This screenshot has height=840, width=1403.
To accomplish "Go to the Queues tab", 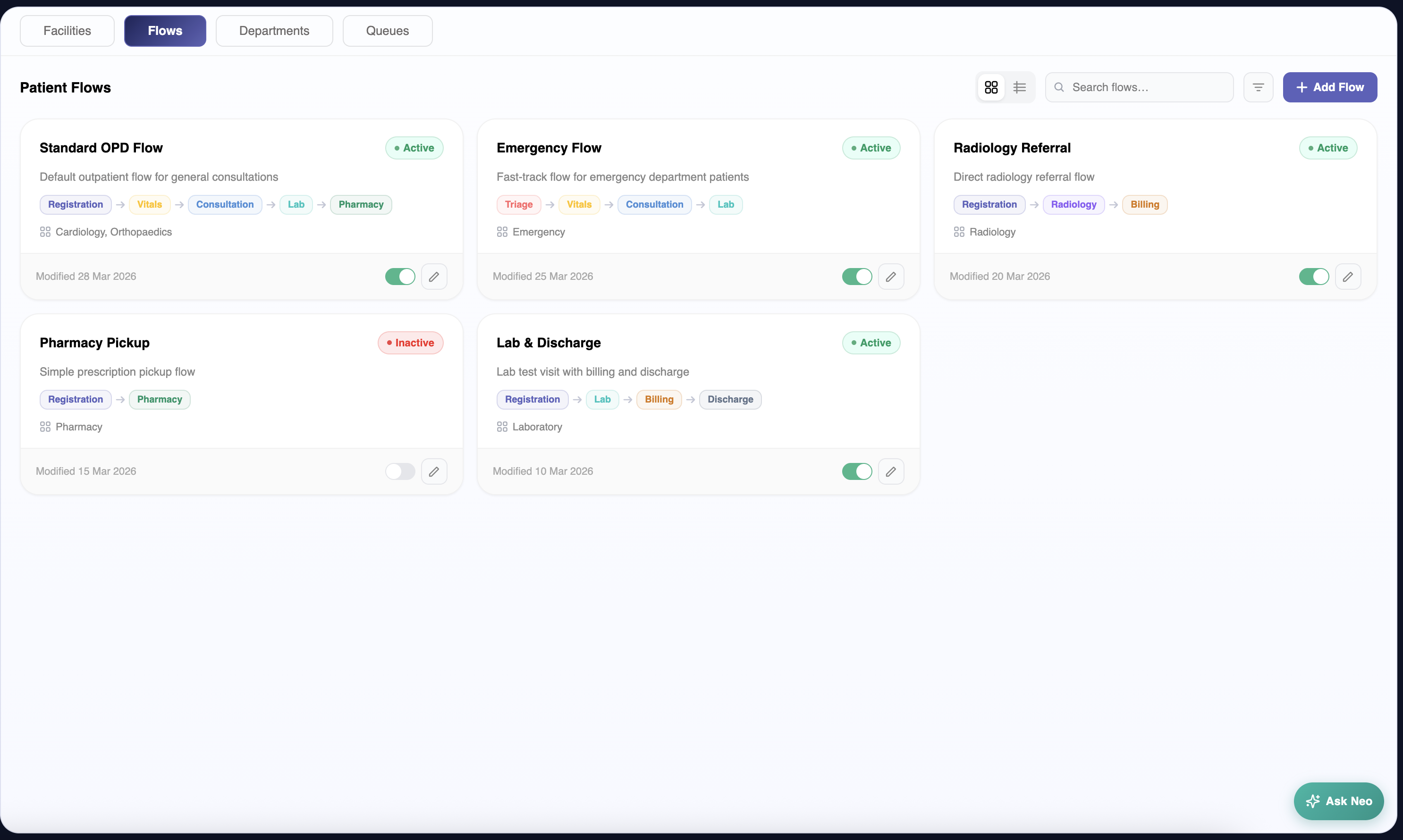I will [387, 31].
